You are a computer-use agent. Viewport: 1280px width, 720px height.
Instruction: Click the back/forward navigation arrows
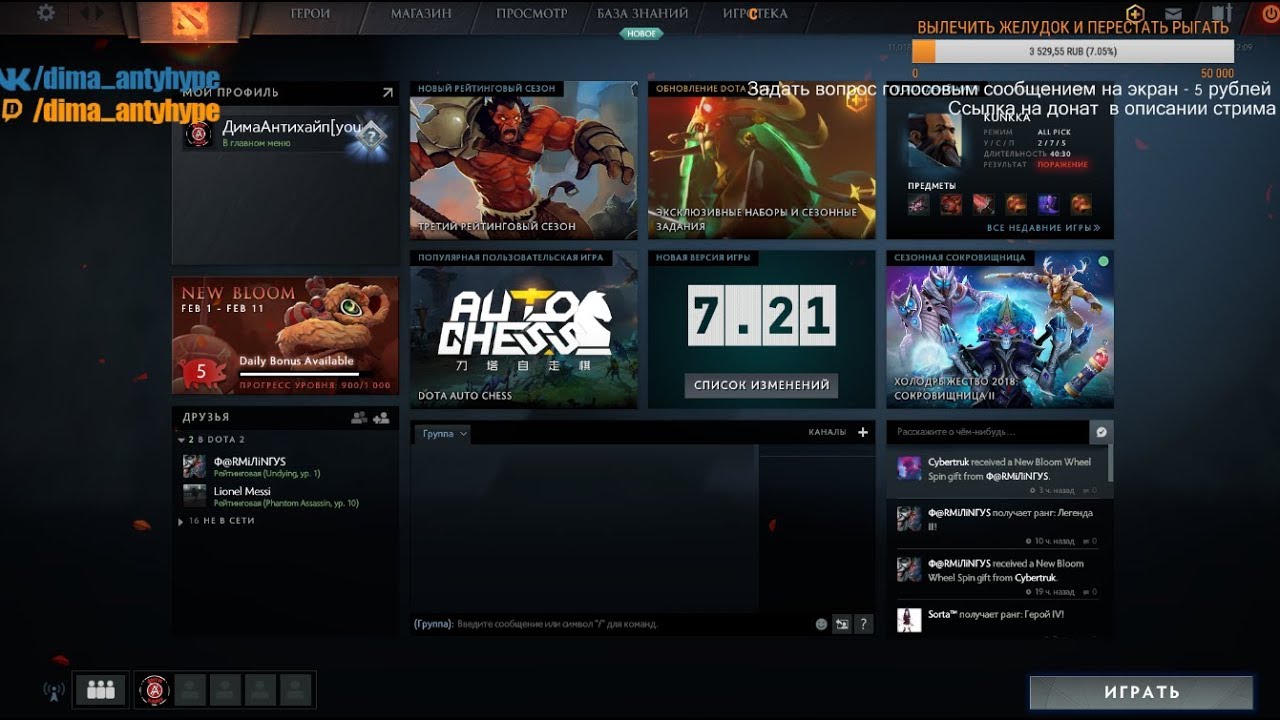91,13
